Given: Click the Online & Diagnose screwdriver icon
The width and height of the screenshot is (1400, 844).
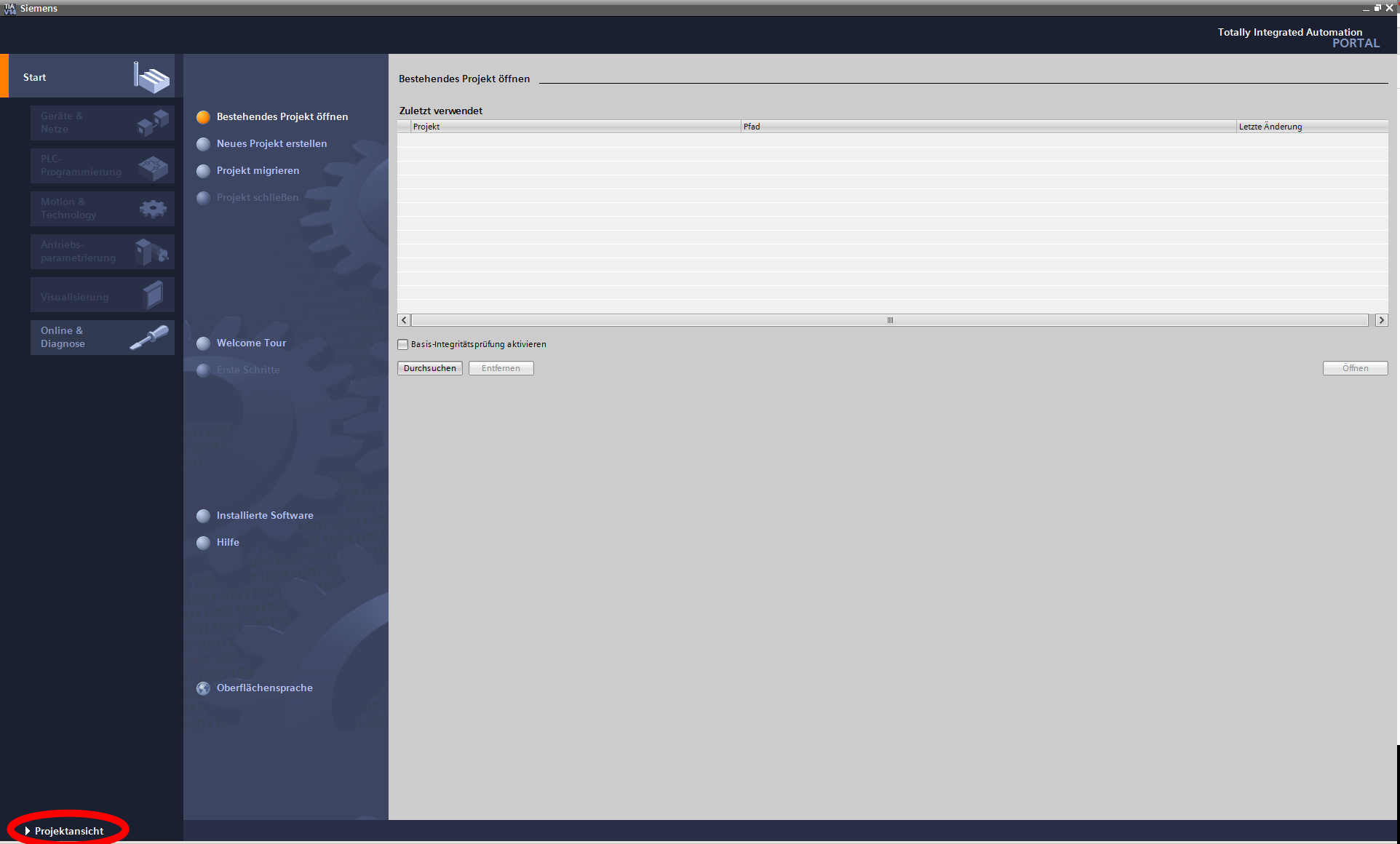Looking at the screenshot, I should 149,338.
